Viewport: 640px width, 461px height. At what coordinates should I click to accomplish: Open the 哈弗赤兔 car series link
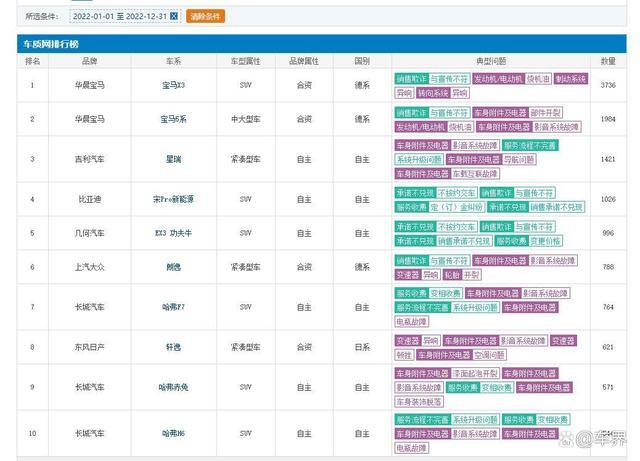coord(173,387)
